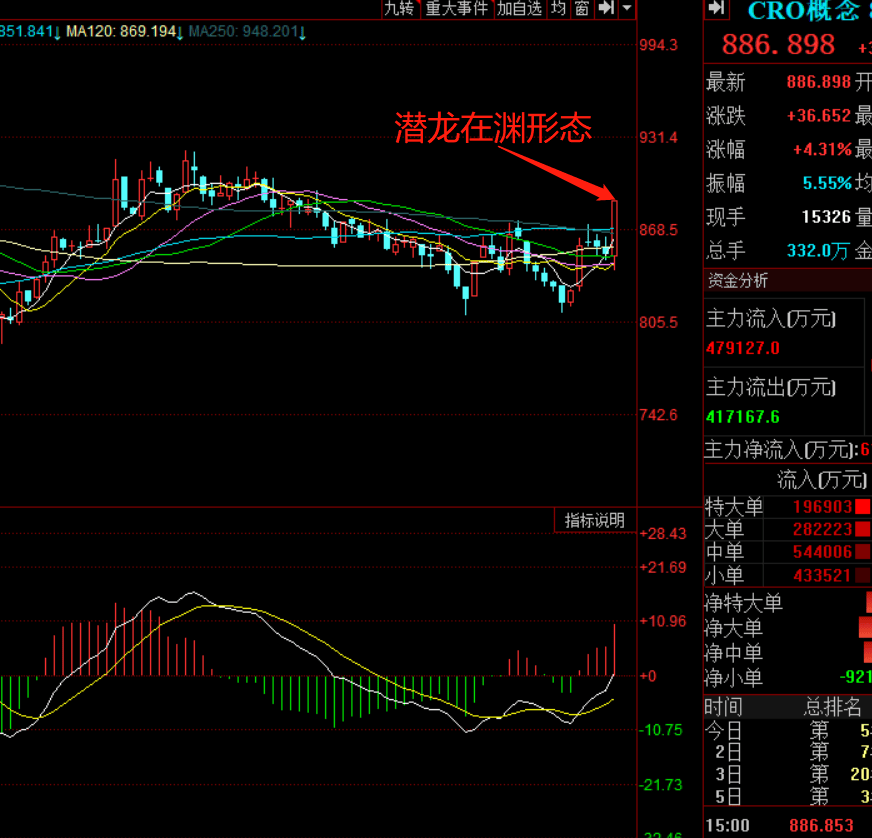The image size is (872, 838).
Task: Select the 总排名 column header
Action: click(832, 708)
